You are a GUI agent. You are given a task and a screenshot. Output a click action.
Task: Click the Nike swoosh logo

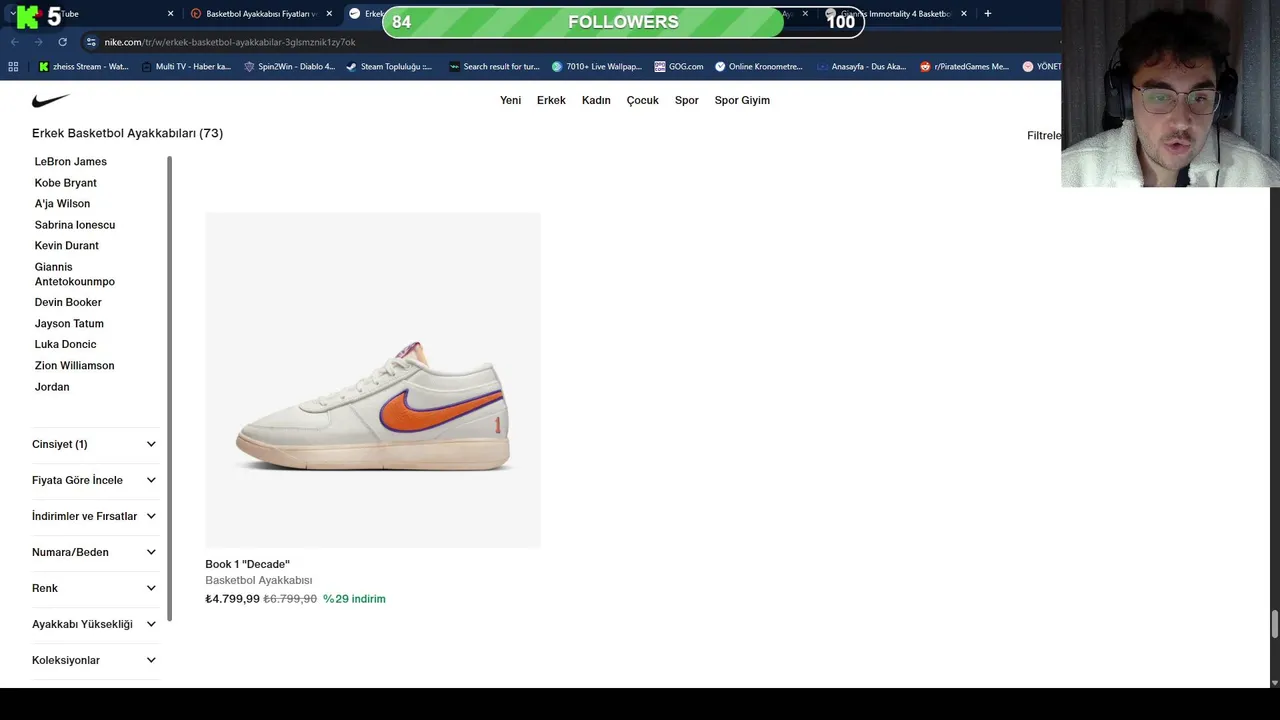tap(51, 100)
